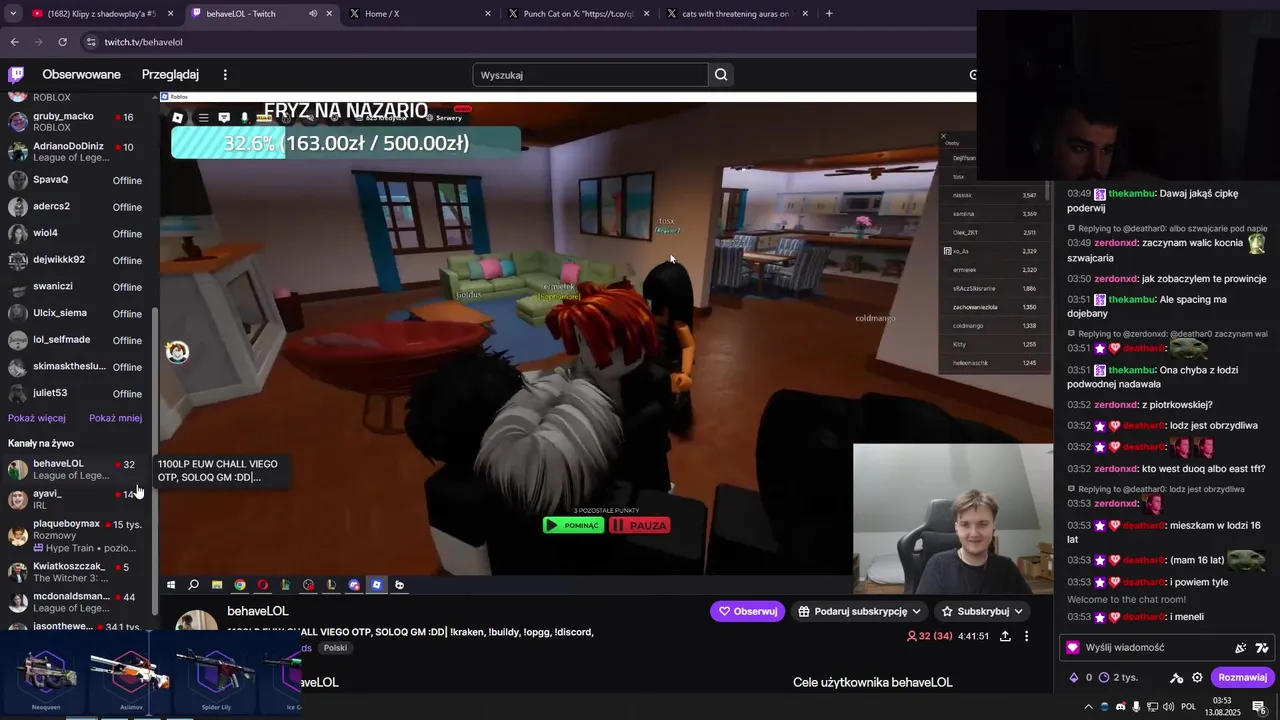
Task: Click the red Pauza button
Action: (x=639, y=525)
